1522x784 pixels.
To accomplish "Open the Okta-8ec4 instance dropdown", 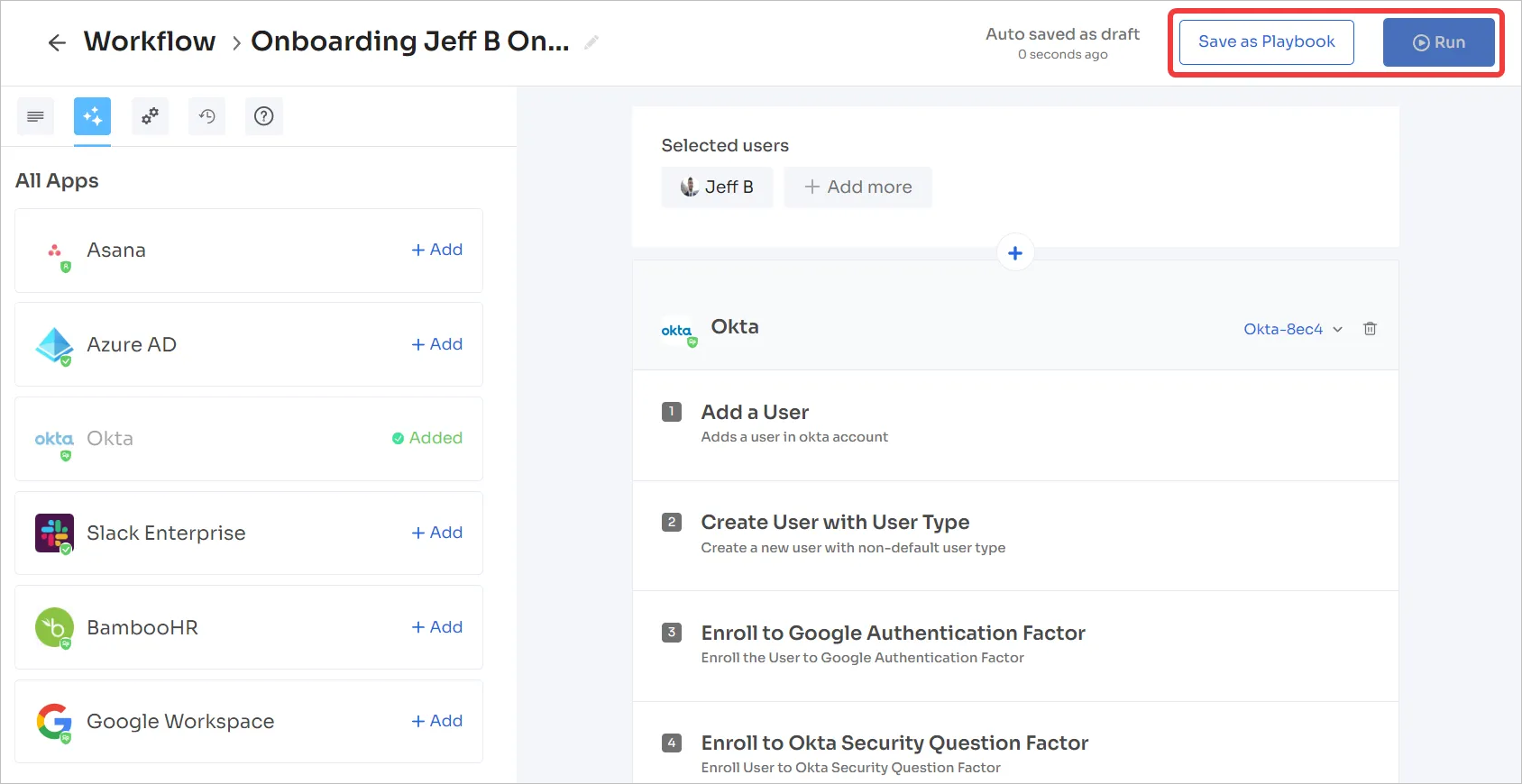I will point(1293,329).
